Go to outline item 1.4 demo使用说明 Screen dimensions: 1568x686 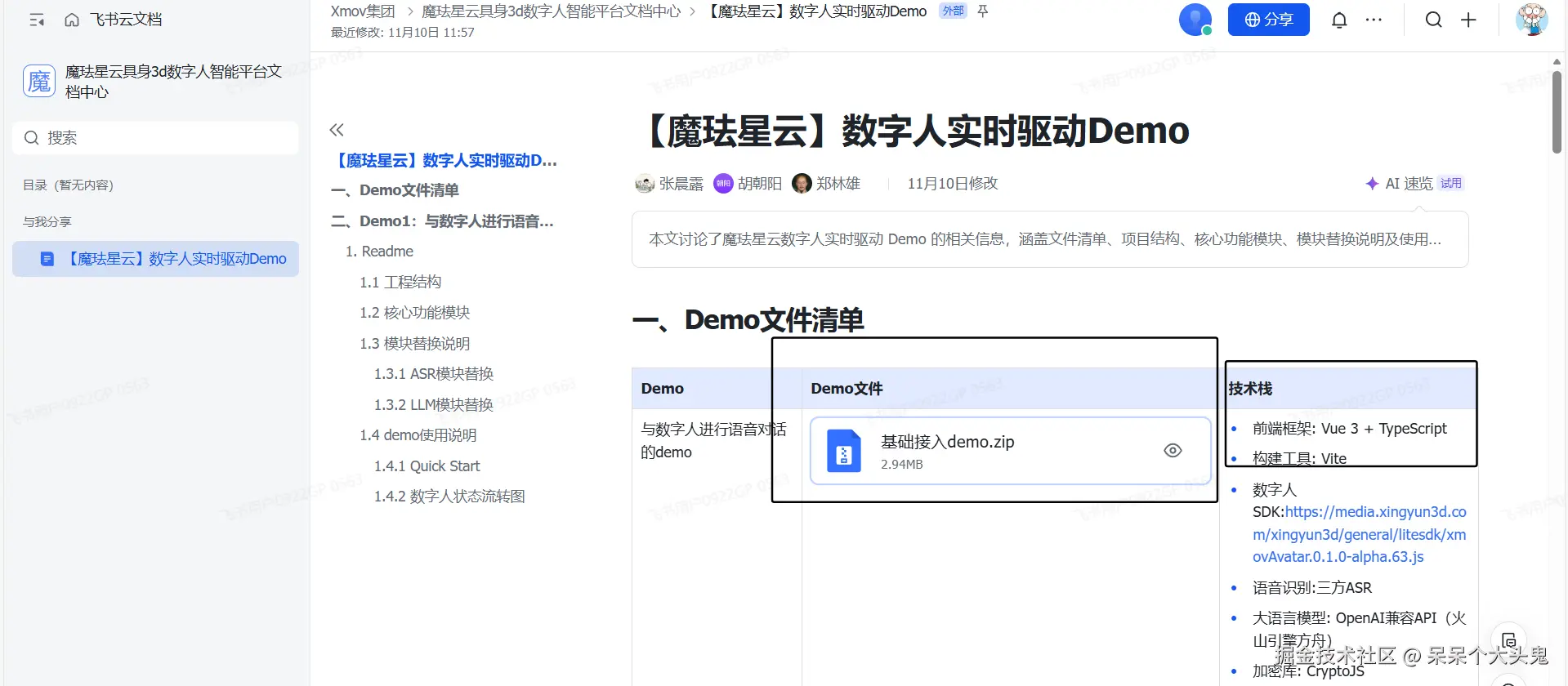[x=418, y=435]
